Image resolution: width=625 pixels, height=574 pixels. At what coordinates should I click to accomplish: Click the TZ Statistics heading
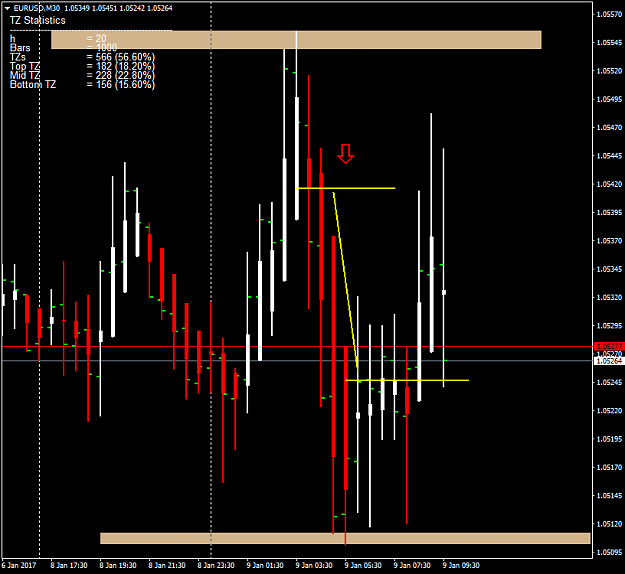coord(37,20)
